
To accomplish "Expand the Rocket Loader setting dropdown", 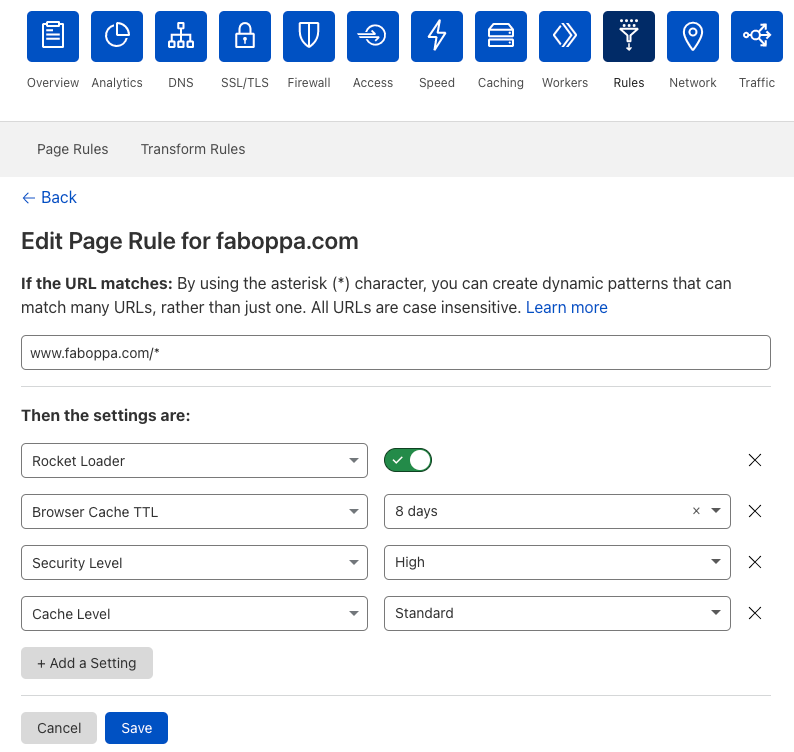I will [194, 461].
